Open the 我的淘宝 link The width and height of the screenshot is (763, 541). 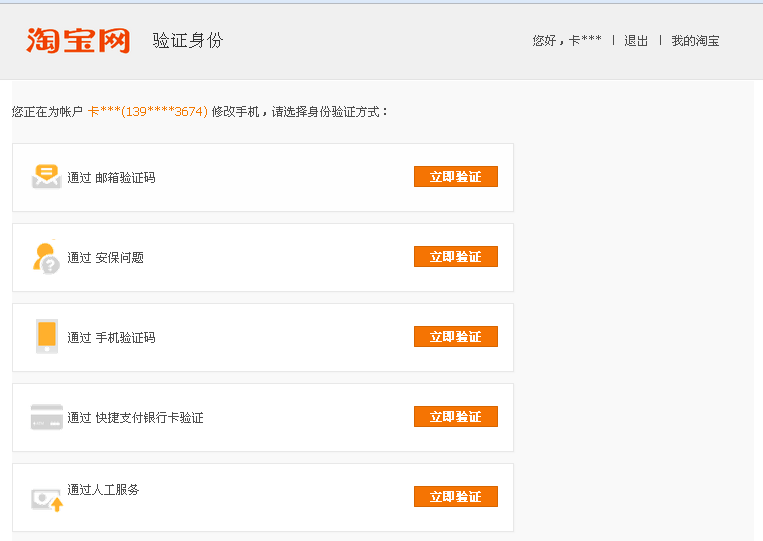(695, 41)
